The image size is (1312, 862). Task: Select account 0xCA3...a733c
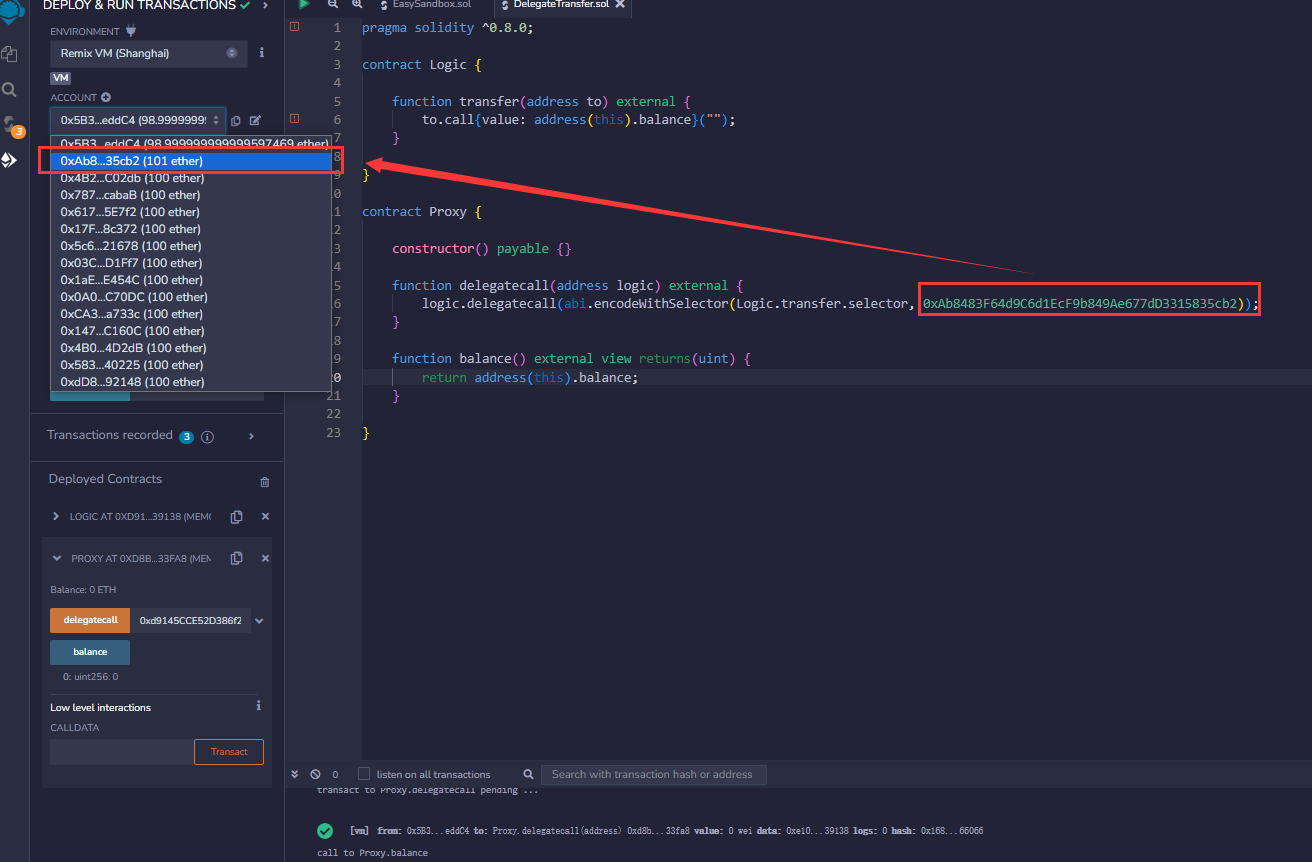click(191, 314)
